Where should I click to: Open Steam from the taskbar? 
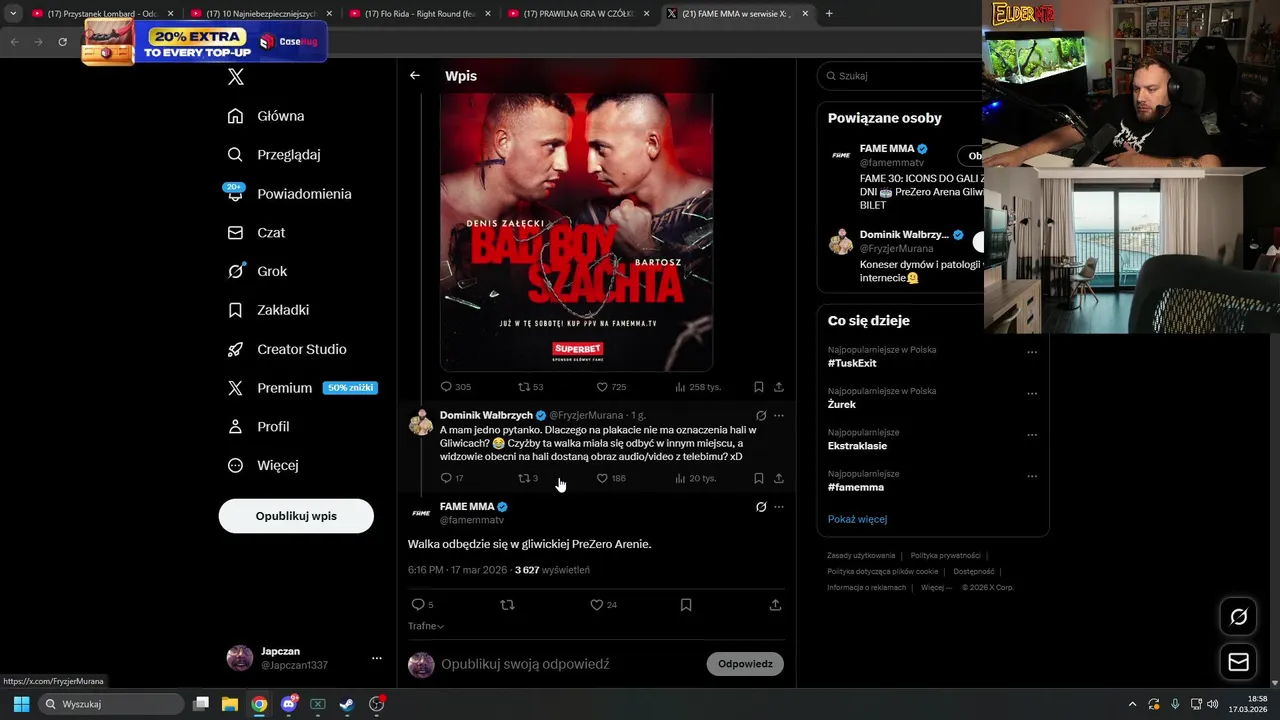346,704
